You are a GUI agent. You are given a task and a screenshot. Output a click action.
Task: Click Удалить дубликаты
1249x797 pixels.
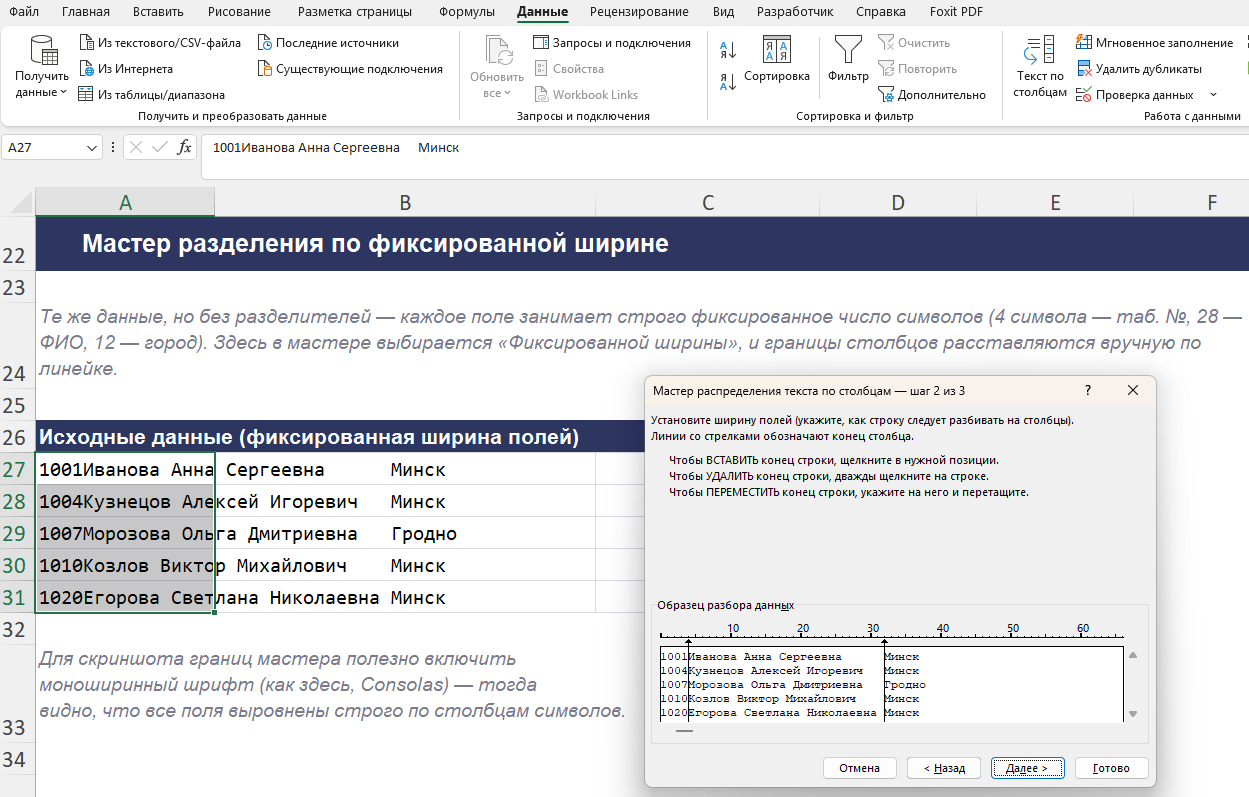pyautogui.click(x=1138, y=69)
